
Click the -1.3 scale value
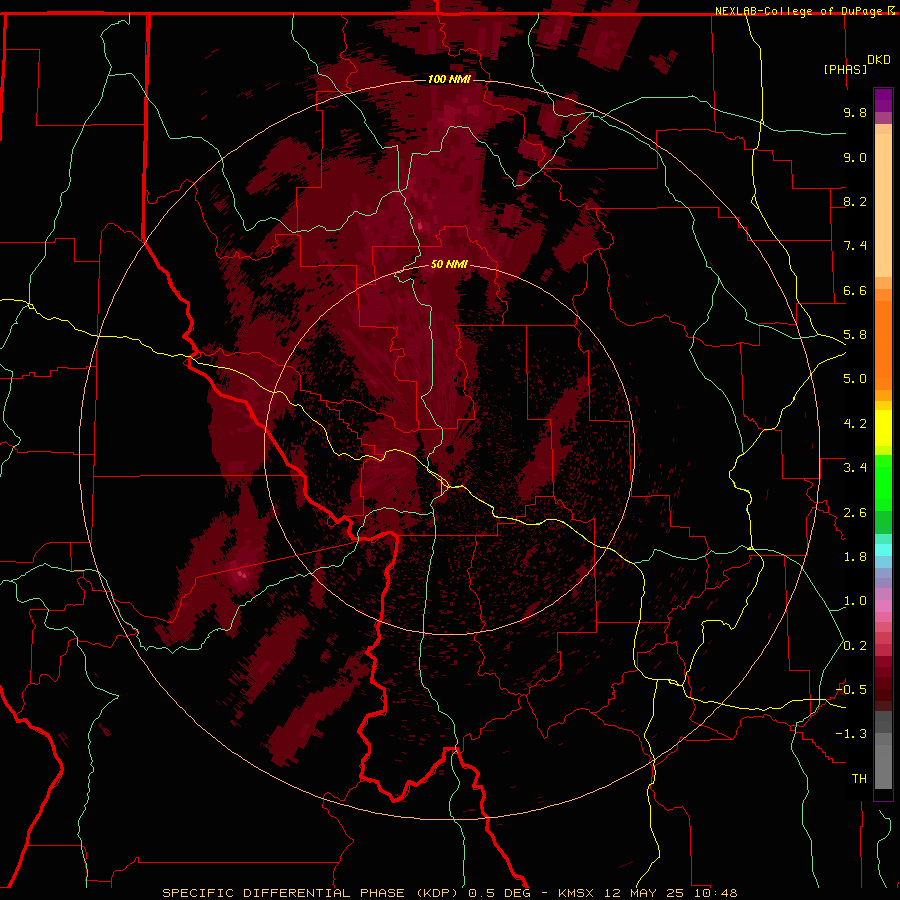pos(851,734)
